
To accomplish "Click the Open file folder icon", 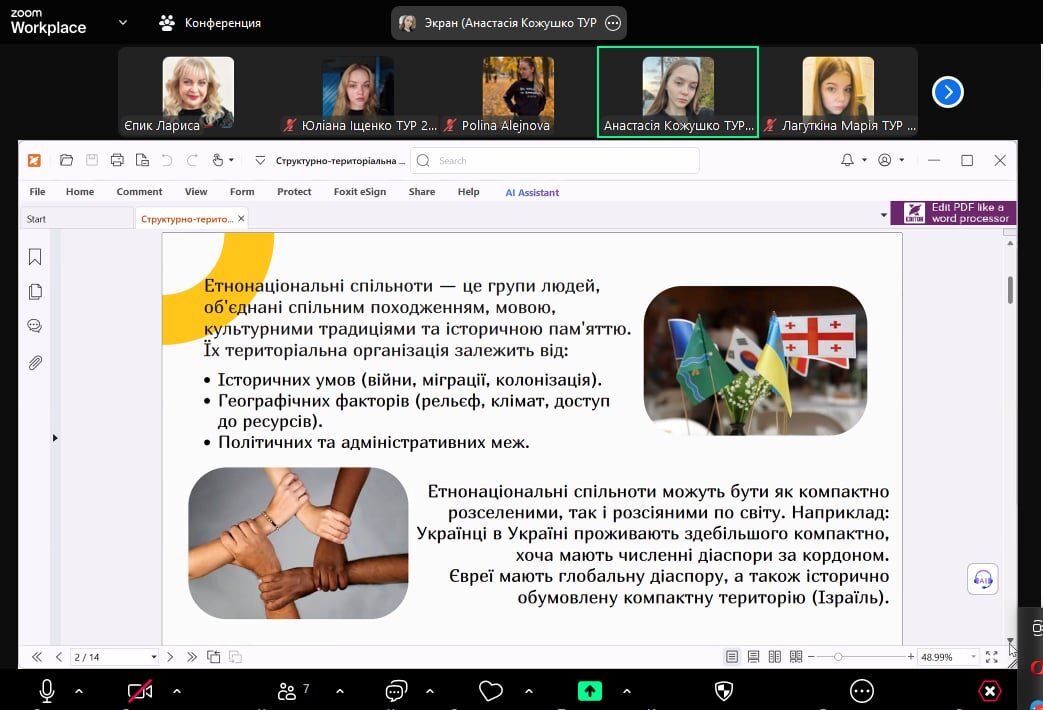I will tap(66, 160).
